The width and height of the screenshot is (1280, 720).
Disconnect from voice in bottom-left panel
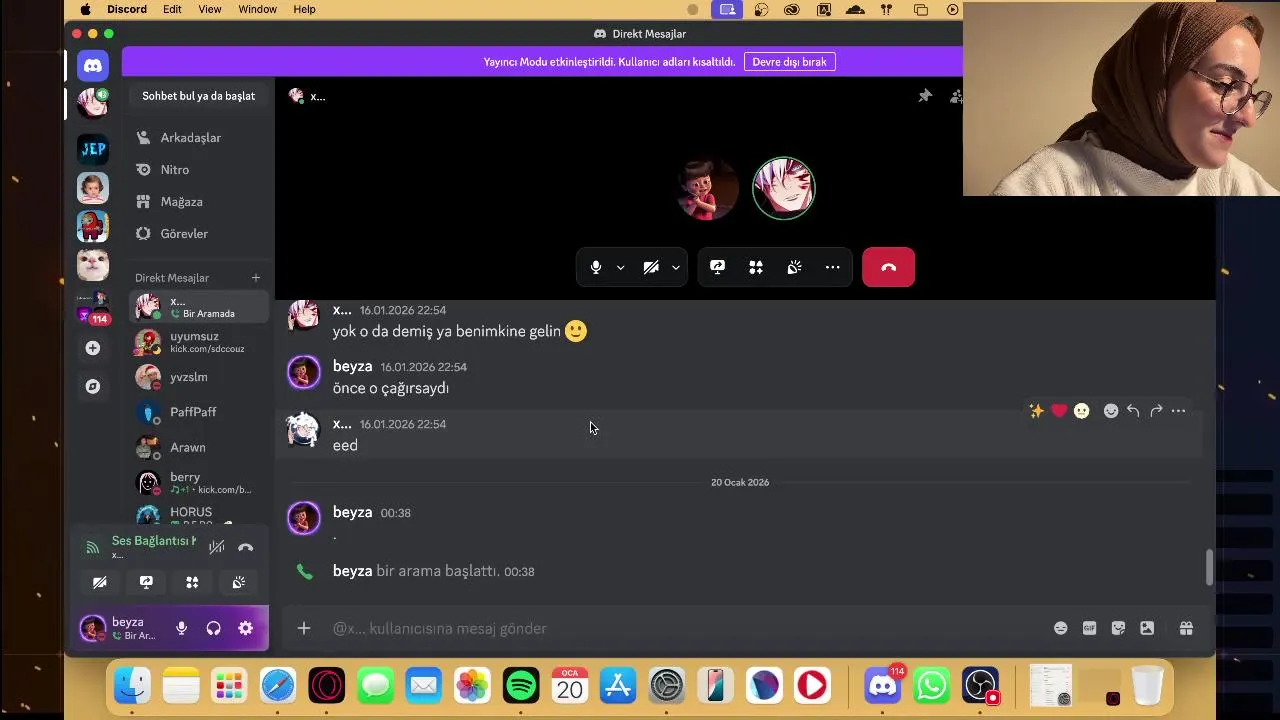coord(246,547)
